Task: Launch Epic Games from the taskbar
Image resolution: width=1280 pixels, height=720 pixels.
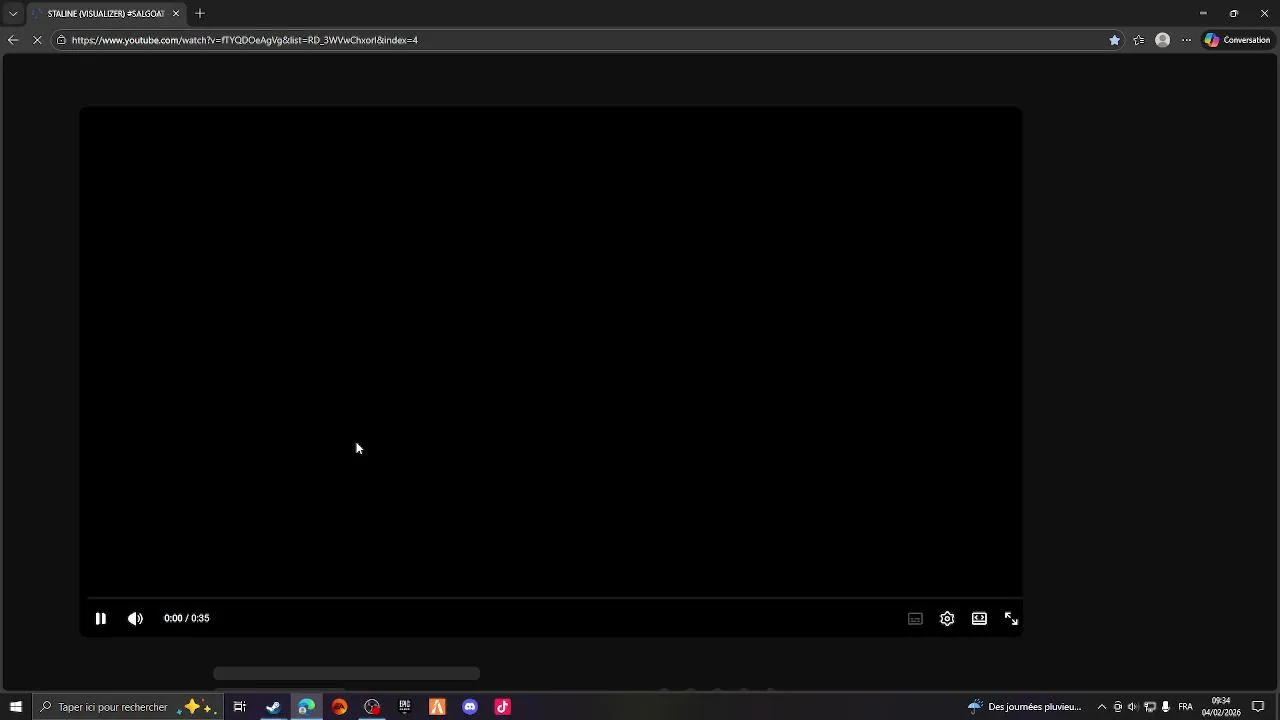Action: (405, 707)
